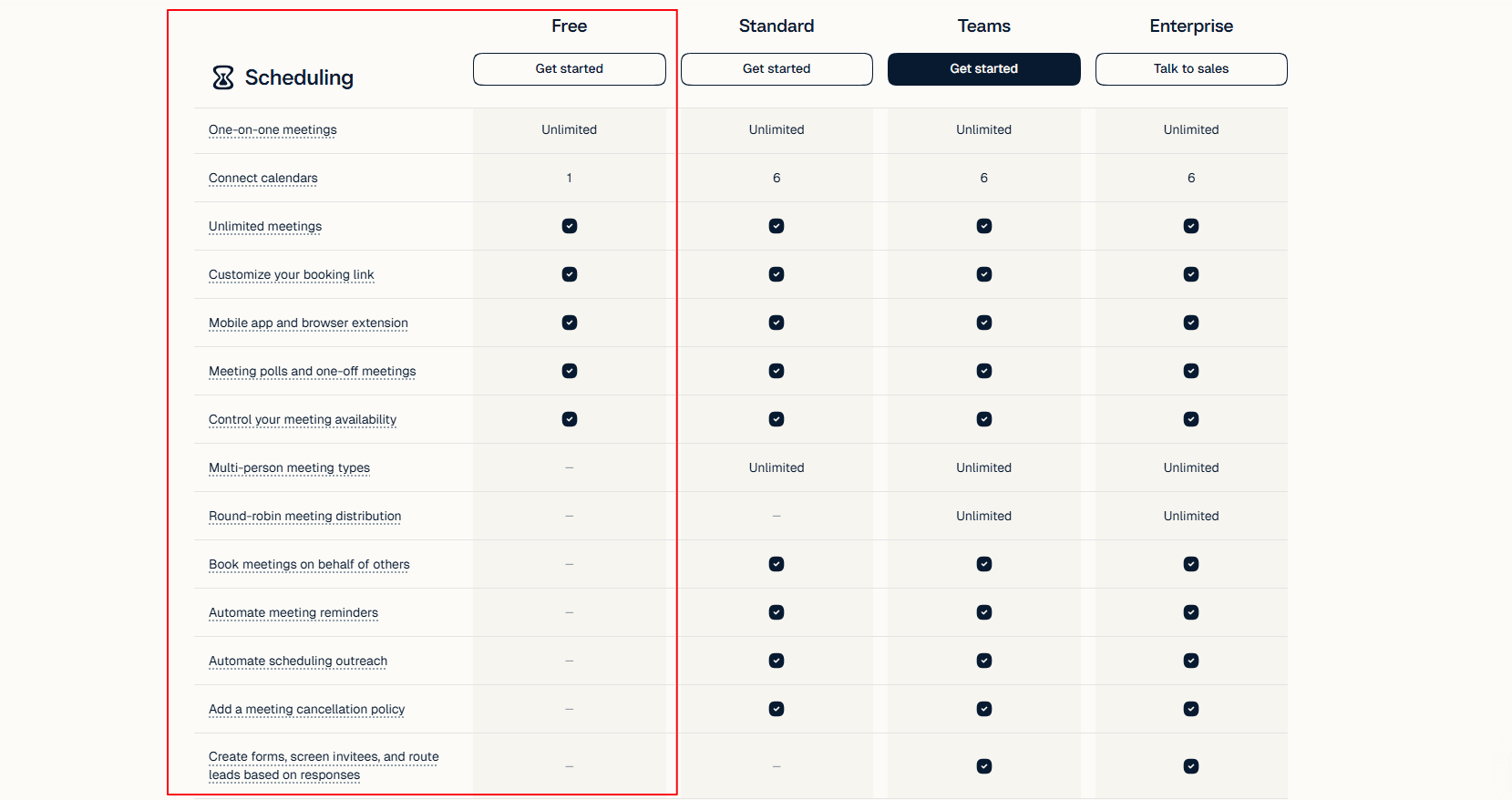Click Get started under Standard plan
Screen dimensions: 1512x800
pyautogui.click(x=777, y=69)
